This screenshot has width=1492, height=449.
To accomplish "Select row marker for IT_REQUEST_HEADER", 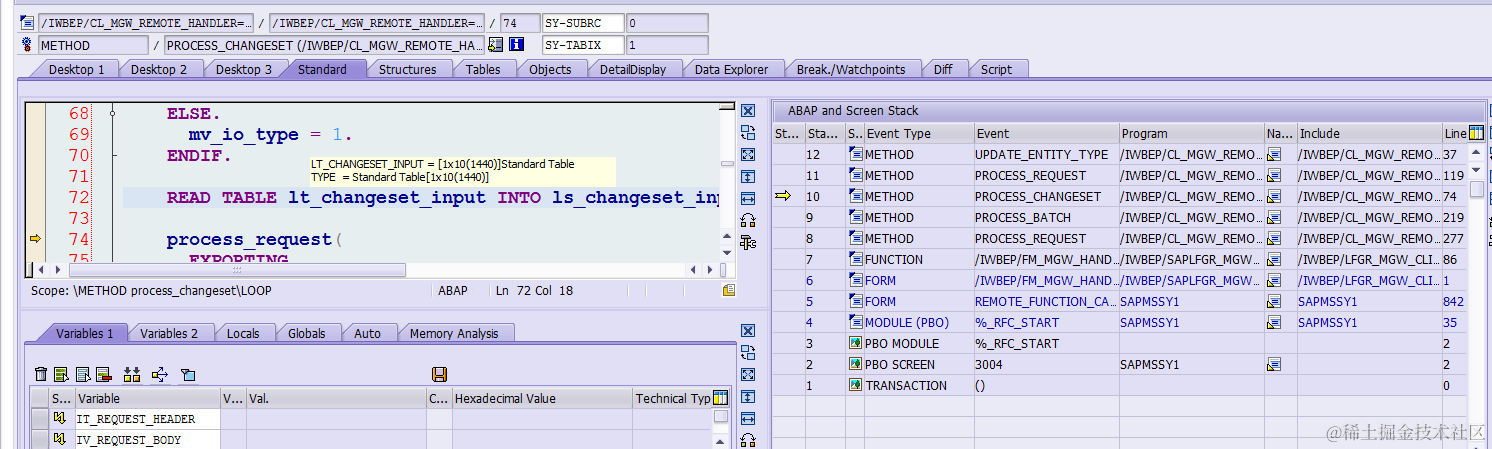I will point(39,418).
